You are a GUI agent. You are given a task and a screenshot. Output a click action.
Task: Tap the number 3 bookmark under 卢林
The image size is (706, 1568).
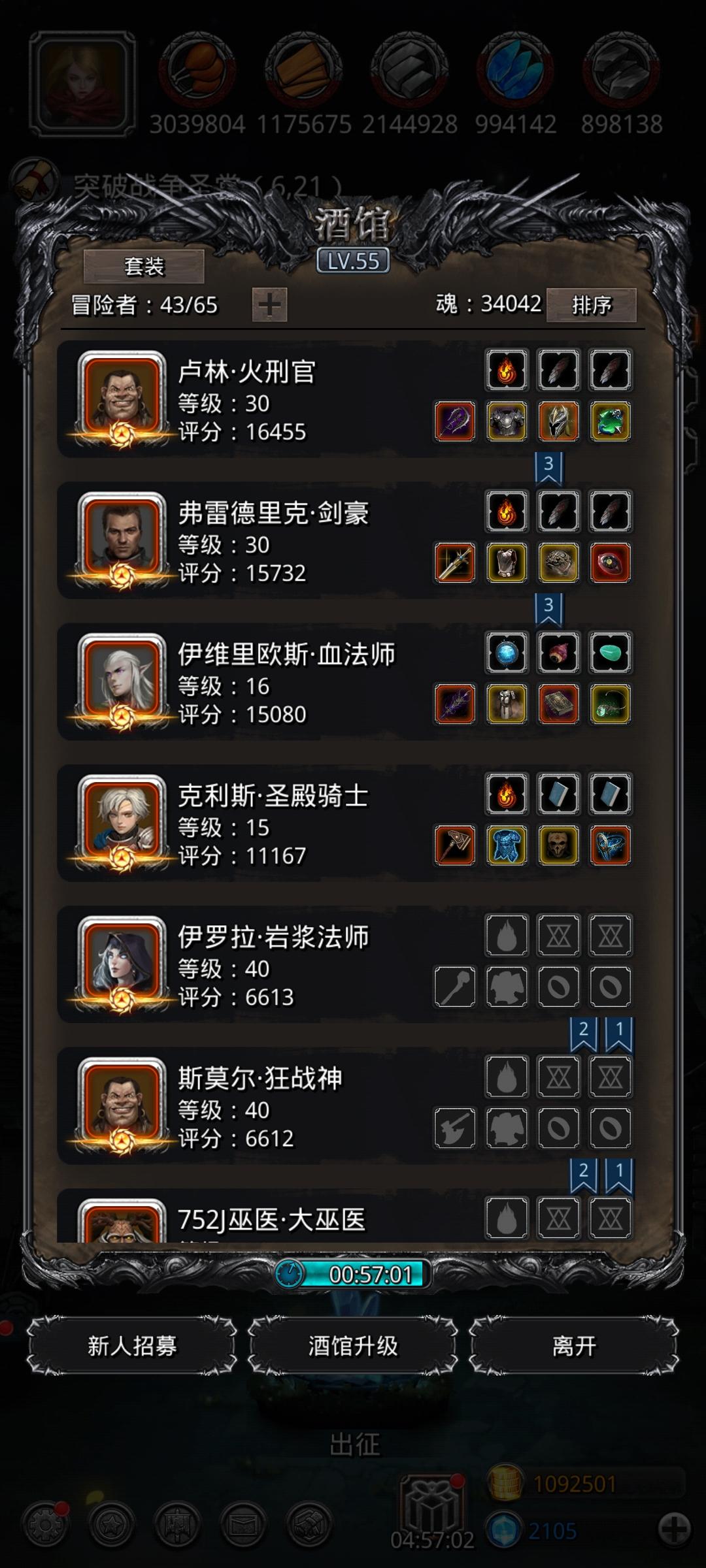[548, 468]
